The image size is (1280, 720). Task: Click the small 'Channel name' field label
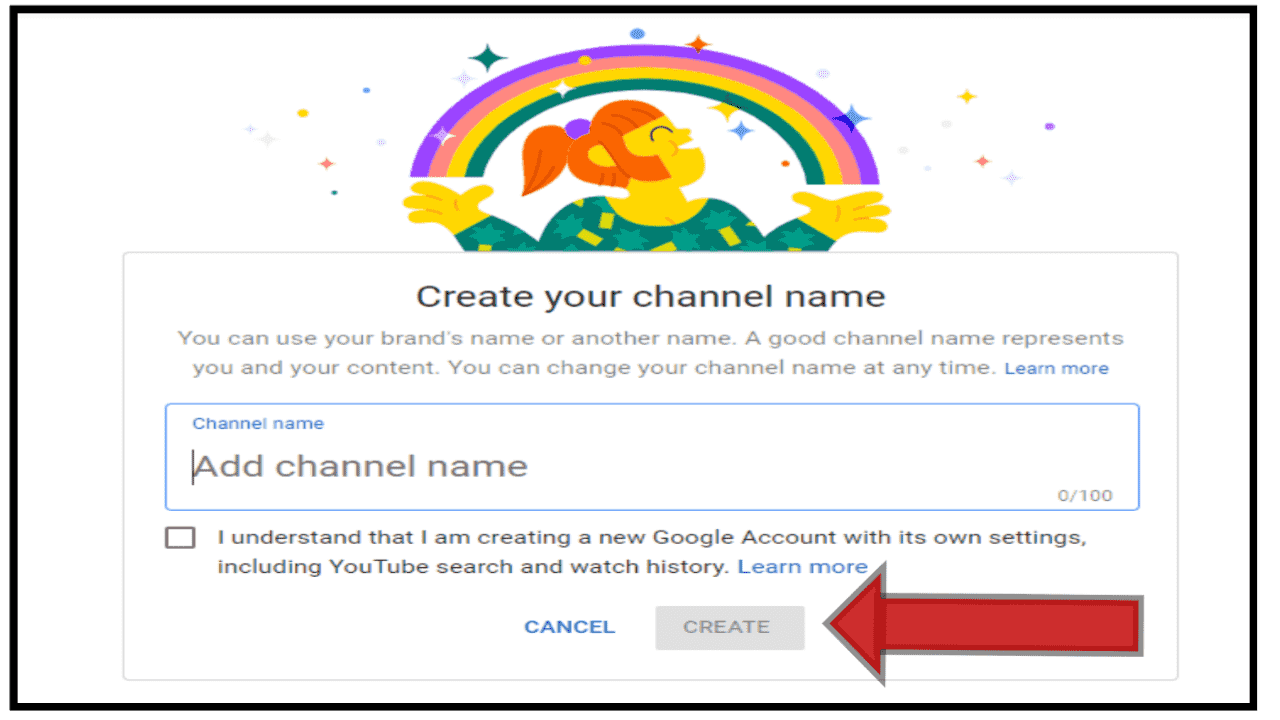258,423
